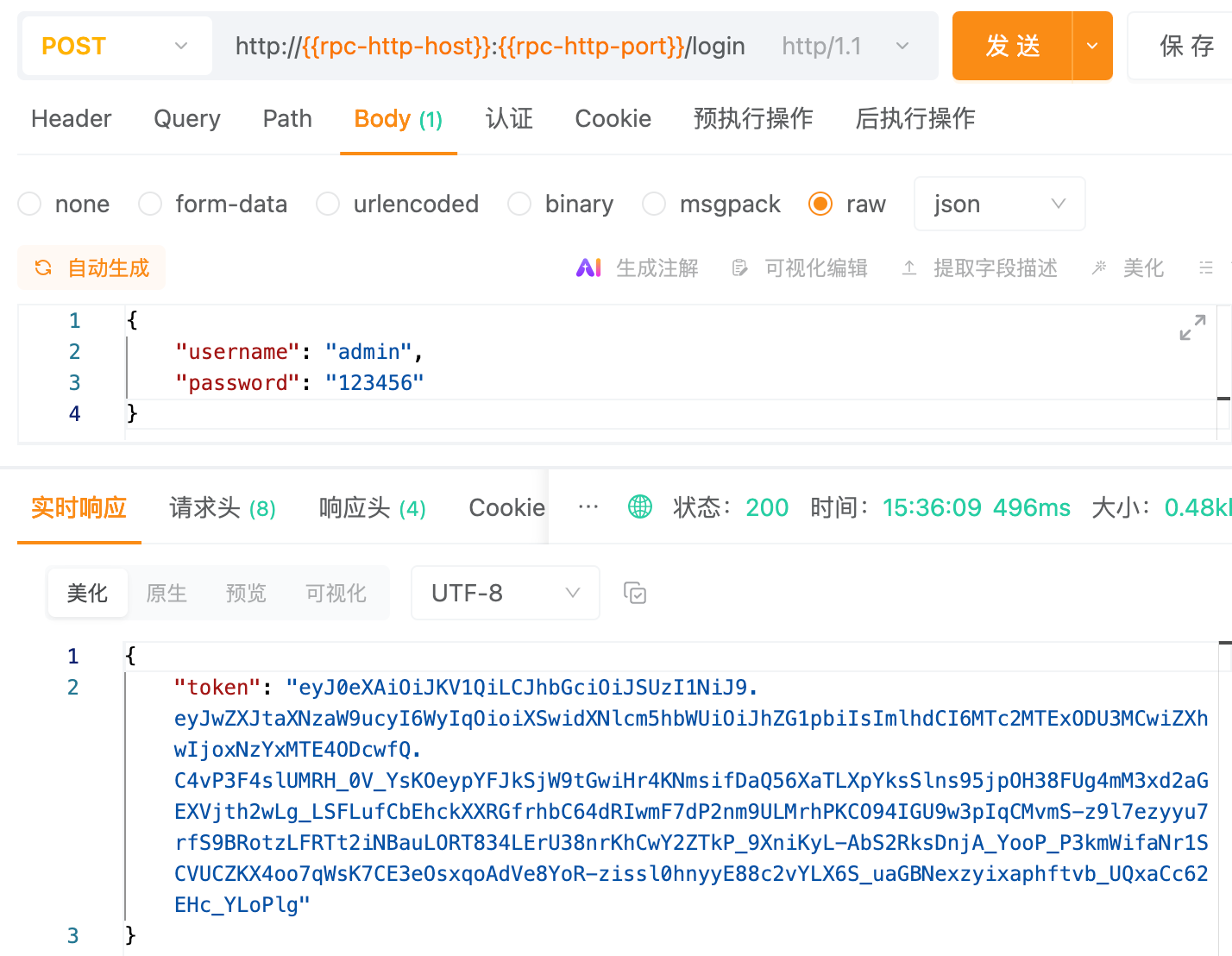
Task: Click the 自动生成 button
Action: pos(91,268)
